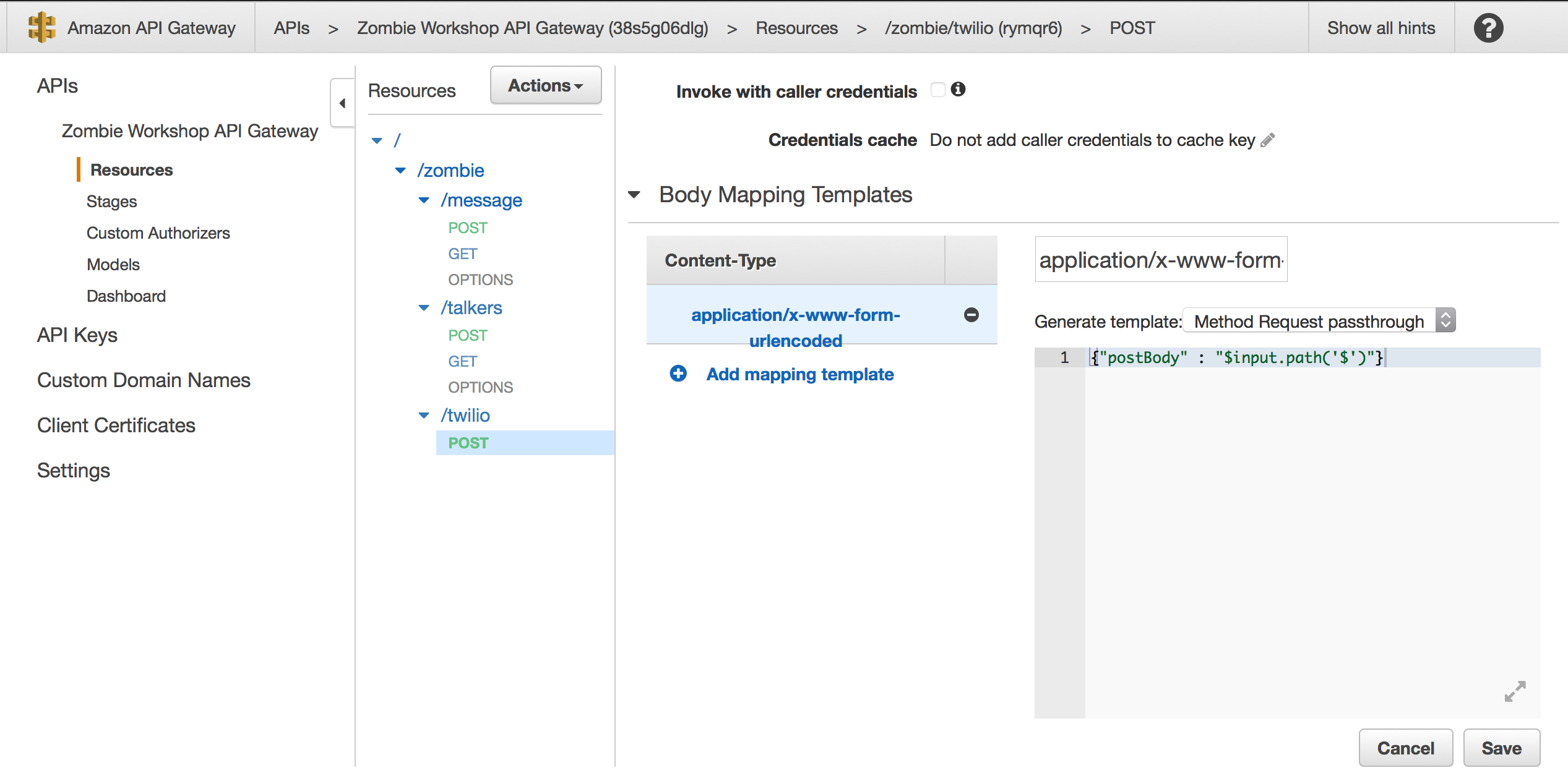Click the collapse panel arrow icon
The width and height of the screenshot is (1568, 773).
pyautogui.click(x=343, y=103)
